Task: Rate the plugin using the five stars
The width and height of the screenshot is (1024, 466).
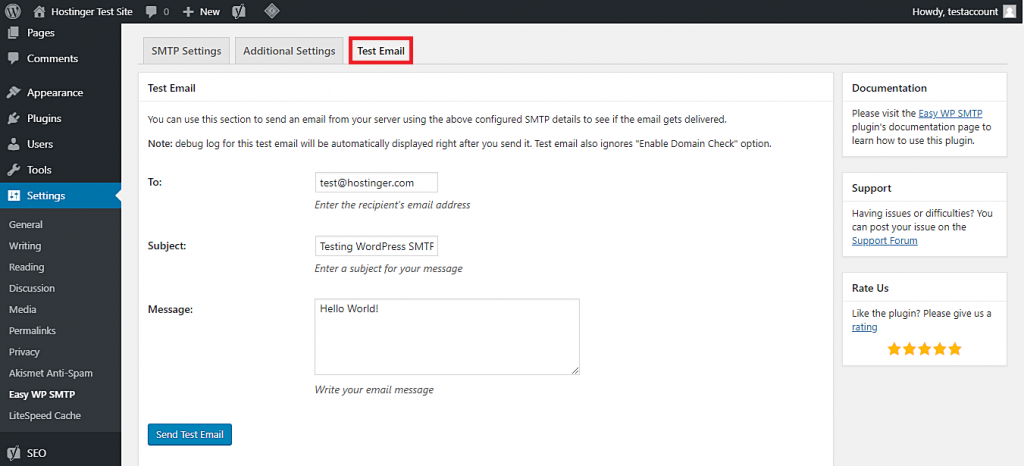Action: pyautogui.click(x=925, y=349)
